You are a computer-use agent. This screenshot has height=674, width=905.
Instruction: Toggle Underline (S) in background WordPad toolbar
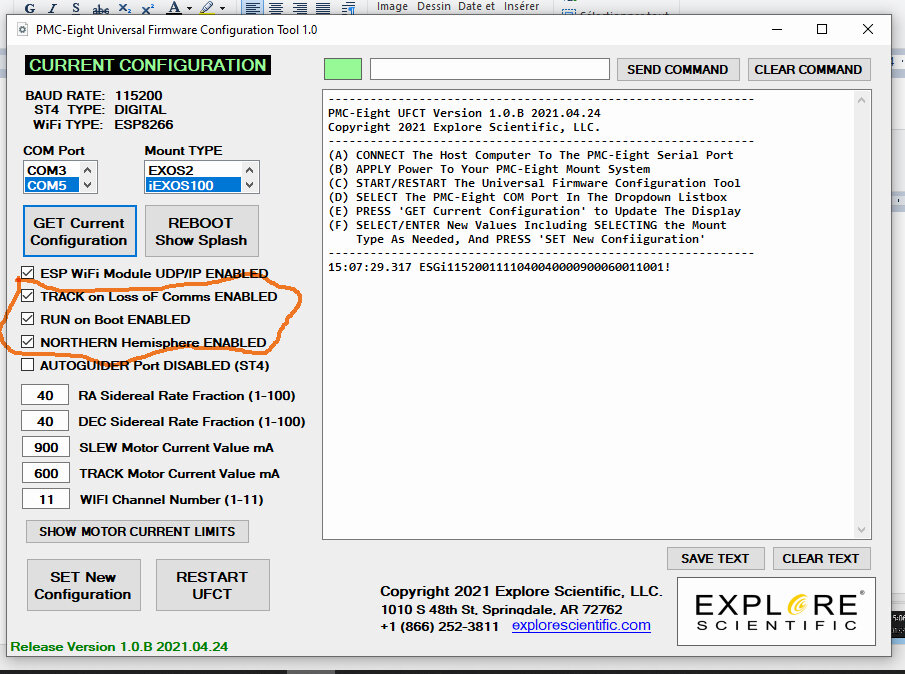click(76, 8)
